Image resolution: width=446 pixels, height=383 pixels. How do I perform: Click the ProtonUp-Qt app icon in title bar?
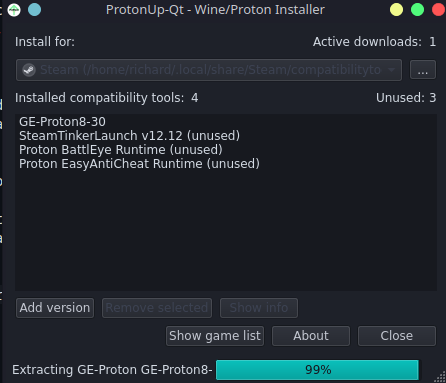[x=14, y=10]
